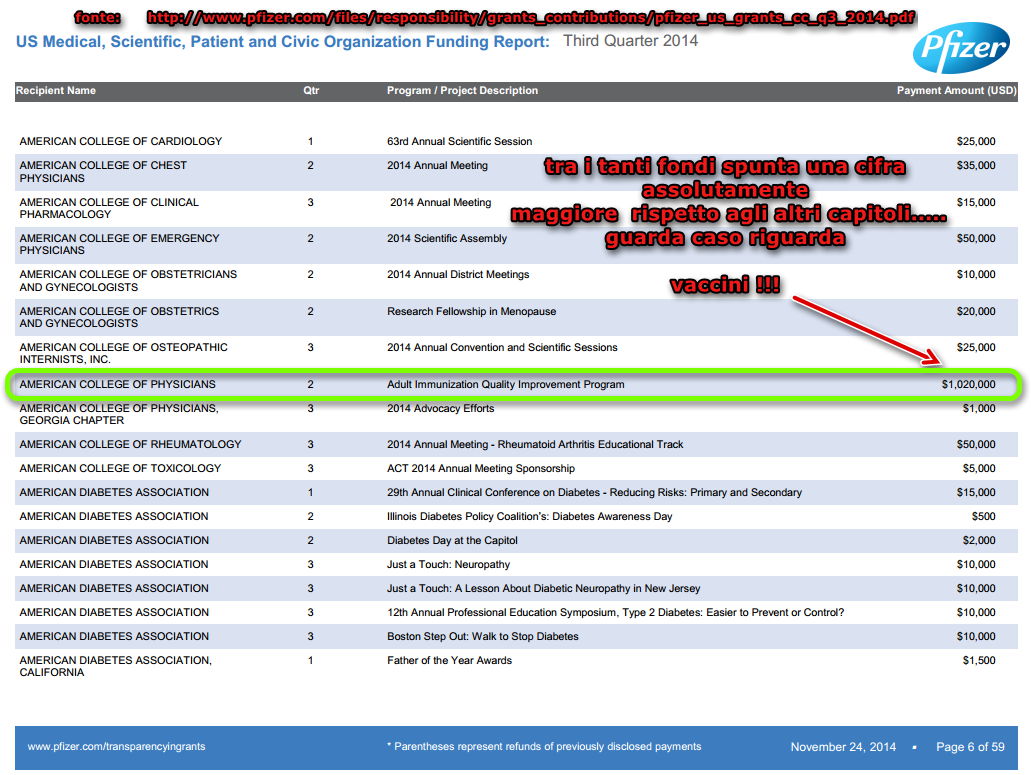Image resolution: width=1031 pixels, height=775 pixels.
Task: Click 'Father of the Year Awards' description
Action: [x=449, y=661]
